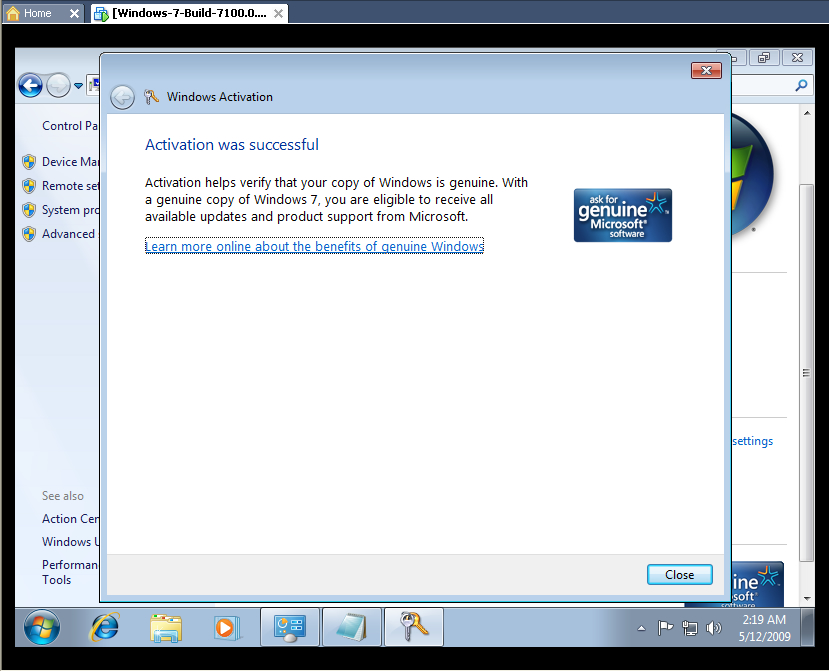
Task: Click the Close button in the activation dialog
Action: (679, 575)
